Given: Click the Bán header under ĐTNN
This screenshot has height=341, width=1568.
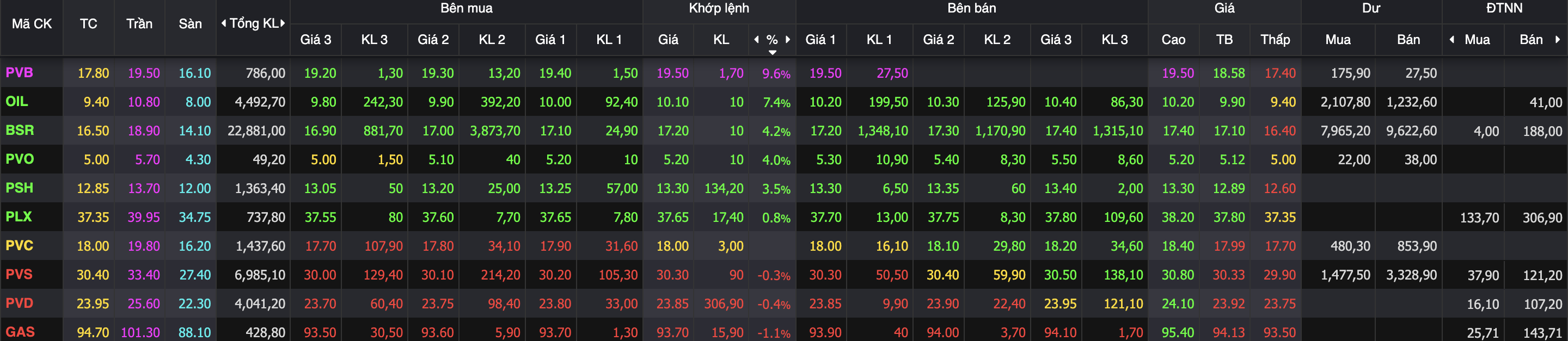Looking at the screenshot, I should [1531, 40].
